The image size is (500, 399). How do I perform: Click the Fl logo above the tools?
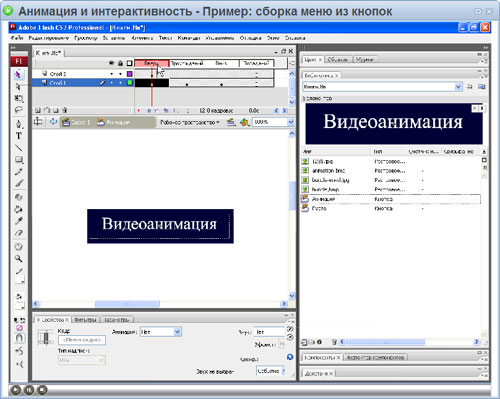point(19,61)
